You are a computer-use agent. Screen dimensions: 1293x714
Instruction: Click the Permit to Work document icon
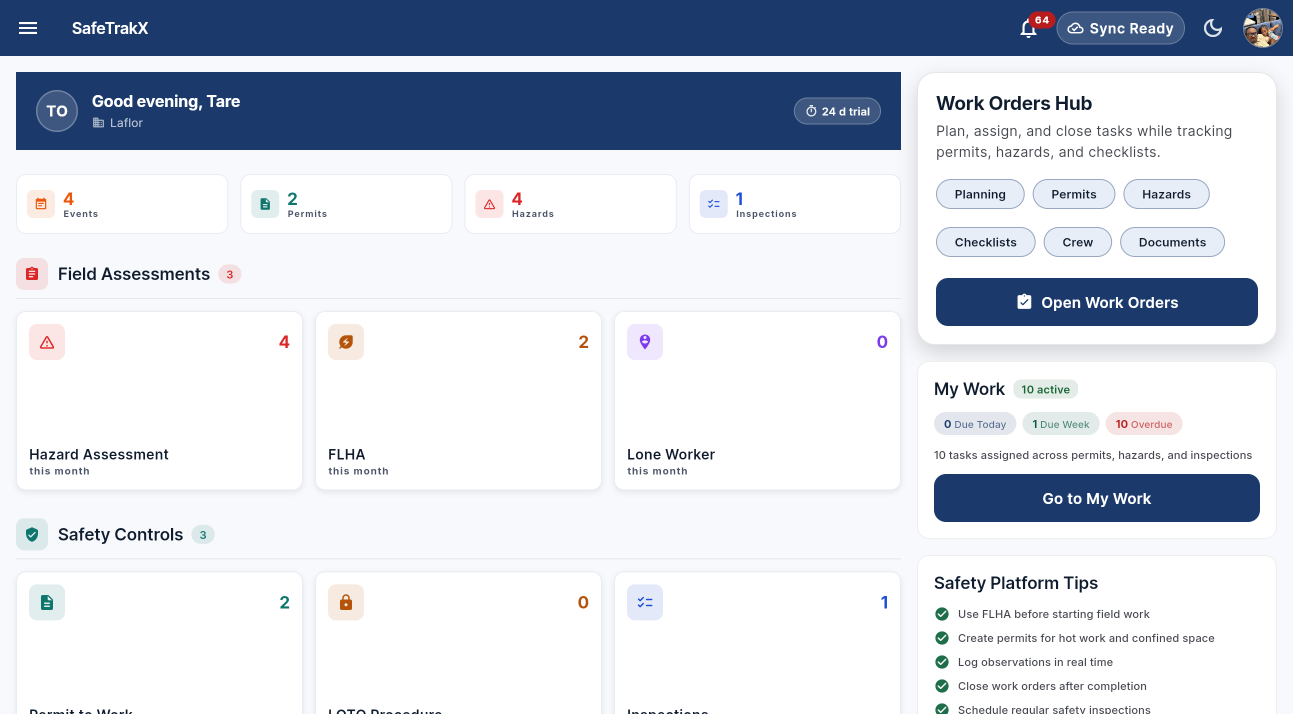tap(47, 602)
